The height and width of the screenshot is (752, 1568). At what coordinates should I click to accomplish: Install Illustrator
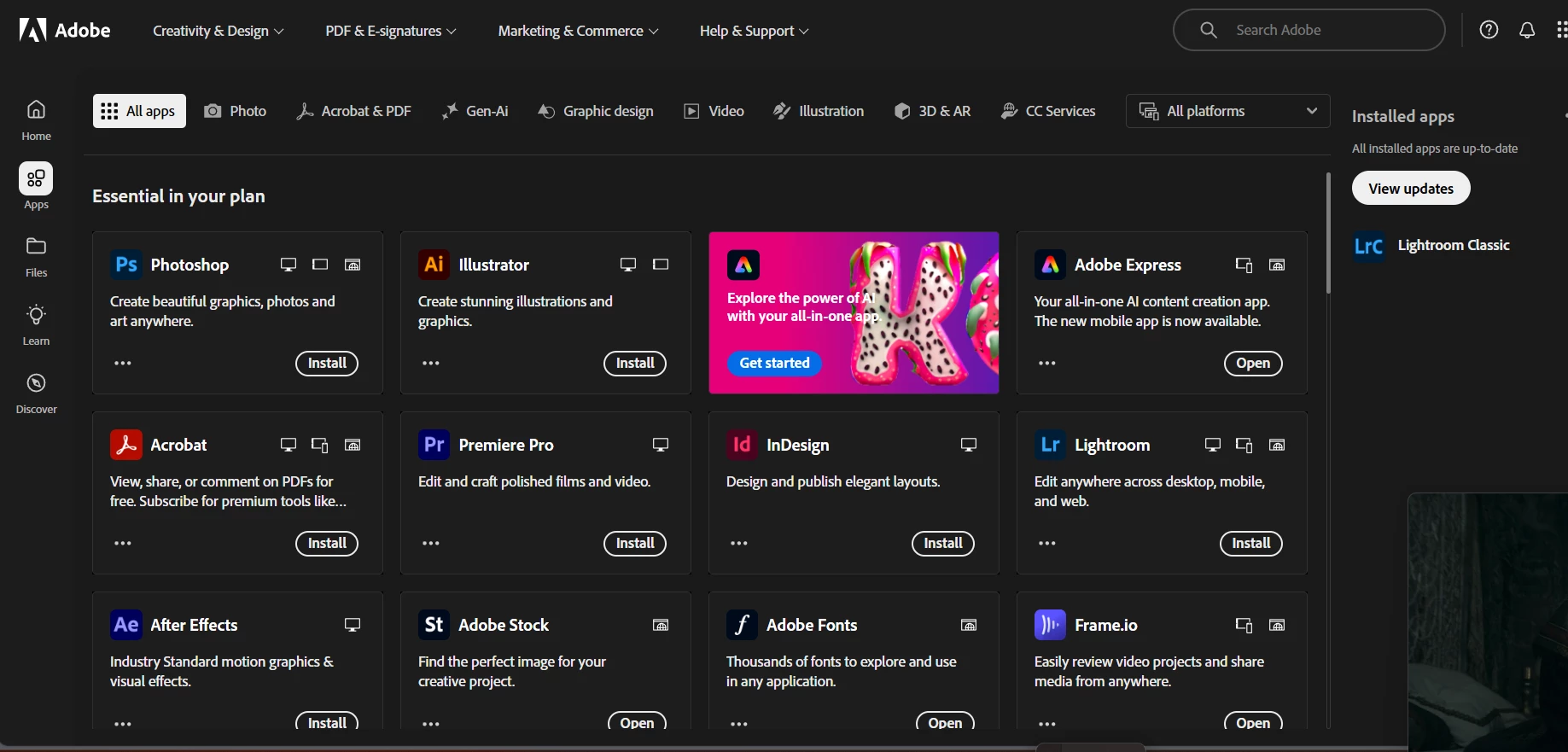coord(635,364)
